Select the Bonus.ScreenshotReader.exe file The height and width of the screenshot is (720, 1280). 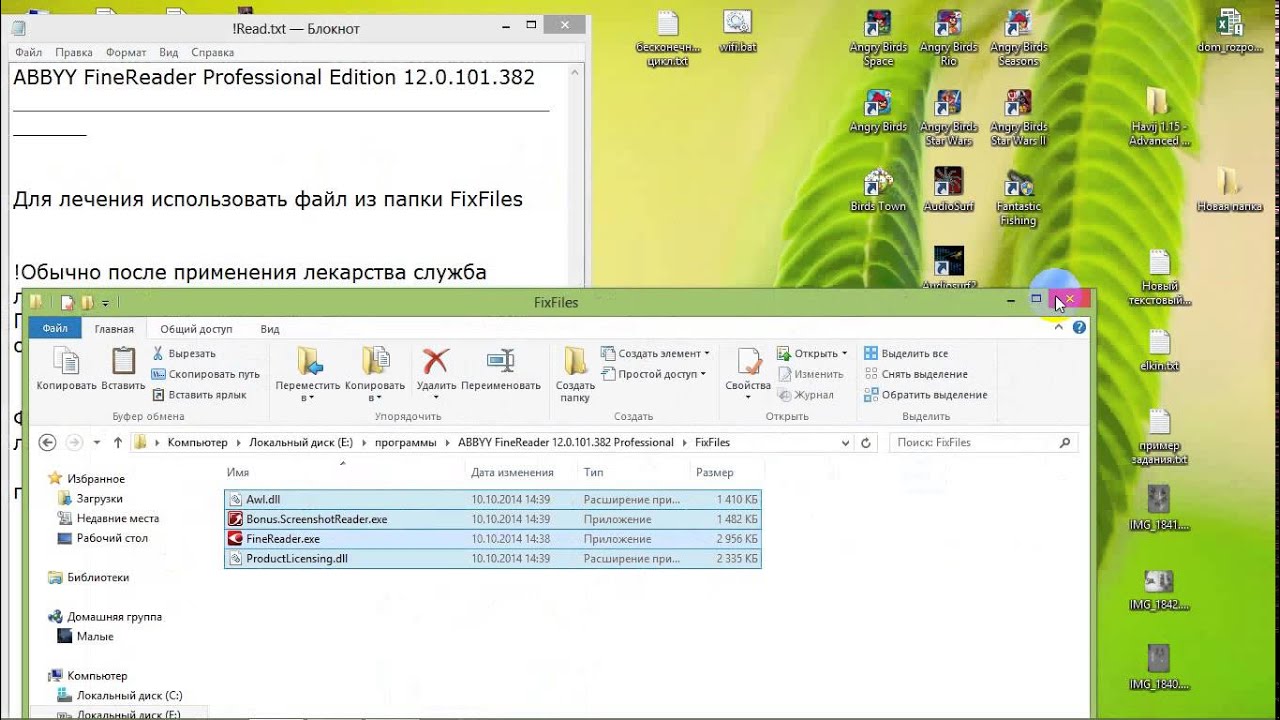tap(493, 519)
